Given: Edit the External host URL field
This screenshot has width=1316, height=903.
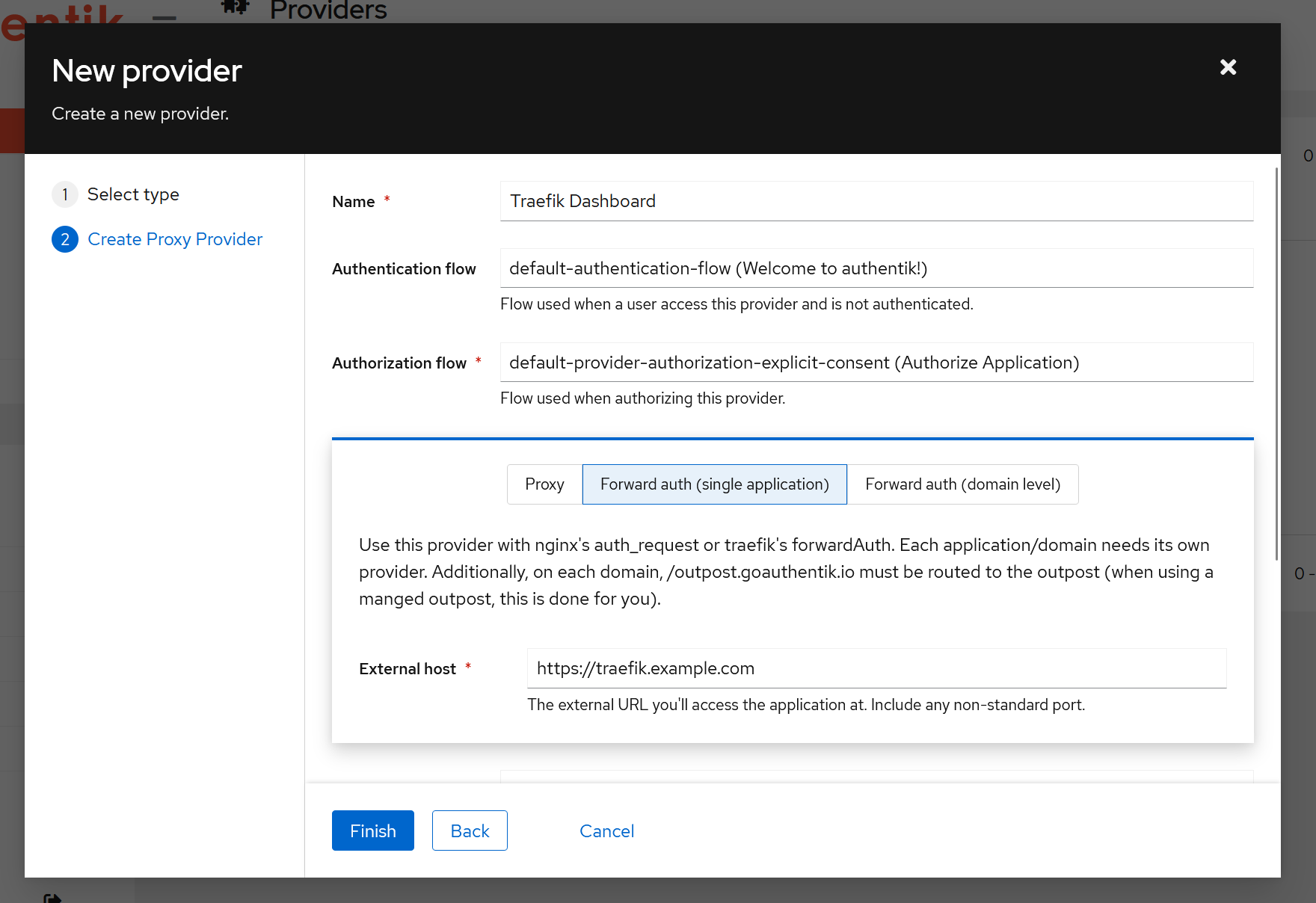Looking at the screenshot, I should 876,668.
